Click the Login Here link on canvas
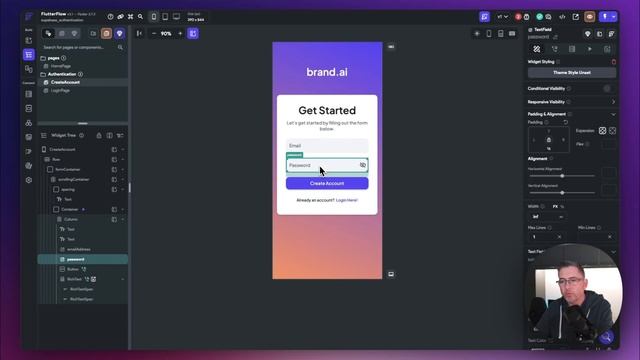The image size is (640, 360). click(x=347, y=200)
